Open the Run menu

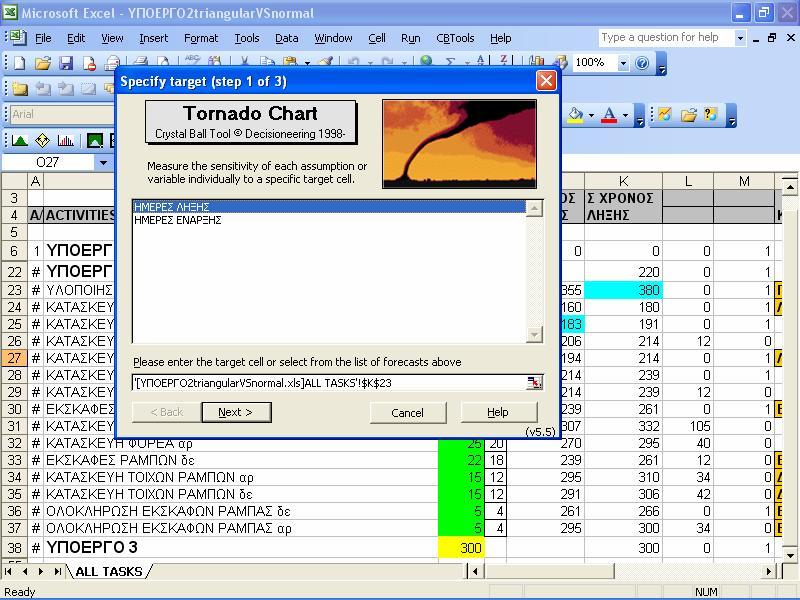coord(410,38)
